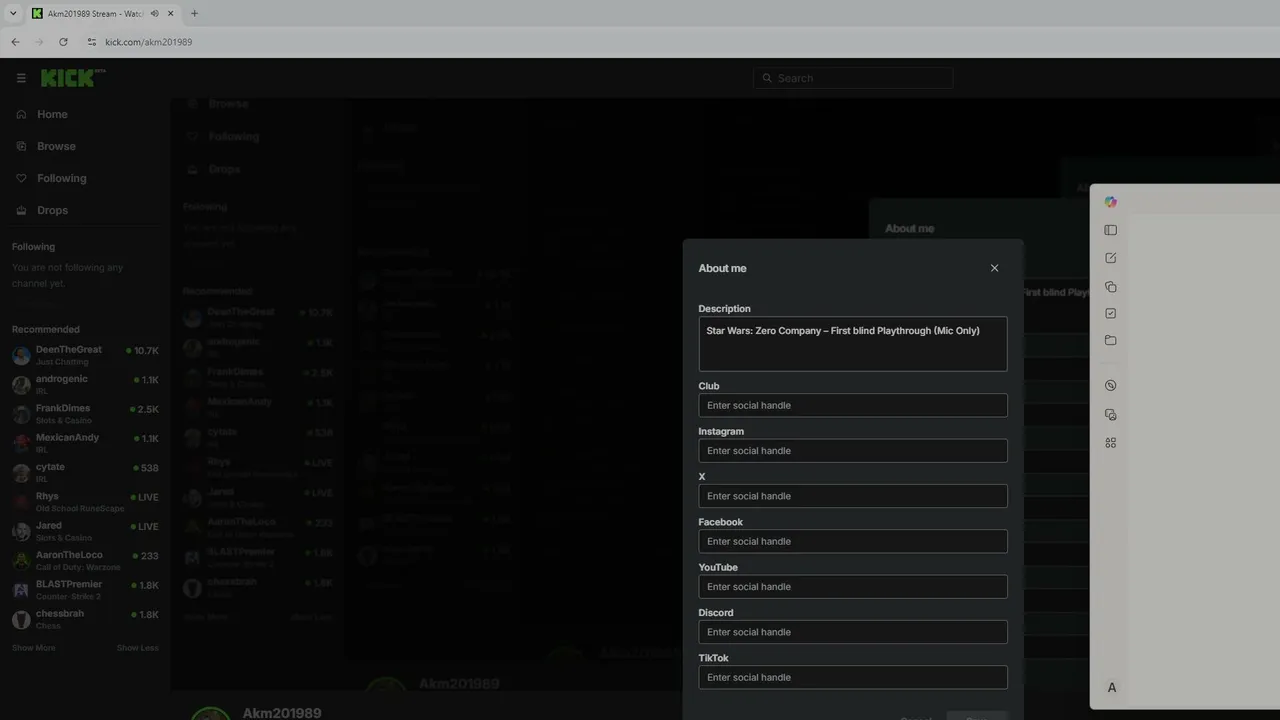Focus the TikTok social handle field
1280x720 pixels.
coord(853,677)
